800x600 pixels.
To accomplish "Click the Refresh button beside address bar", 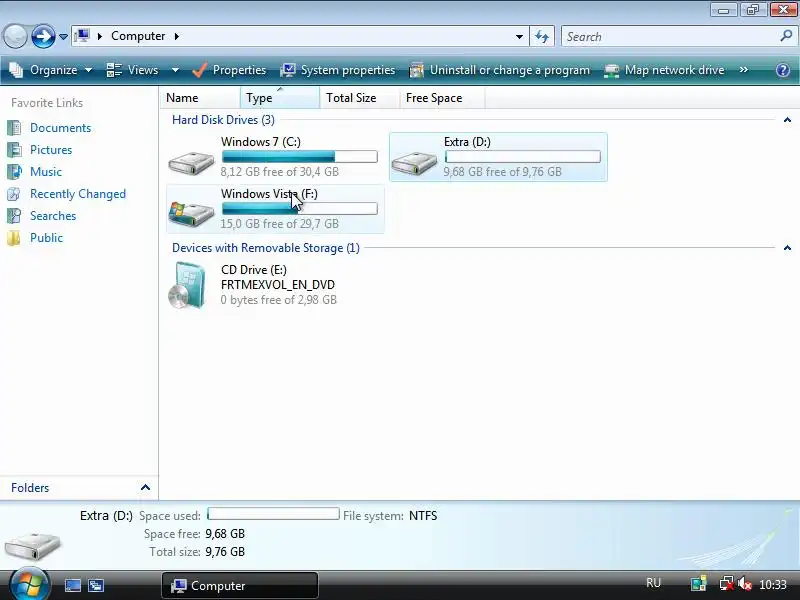I will click(542, 36).
